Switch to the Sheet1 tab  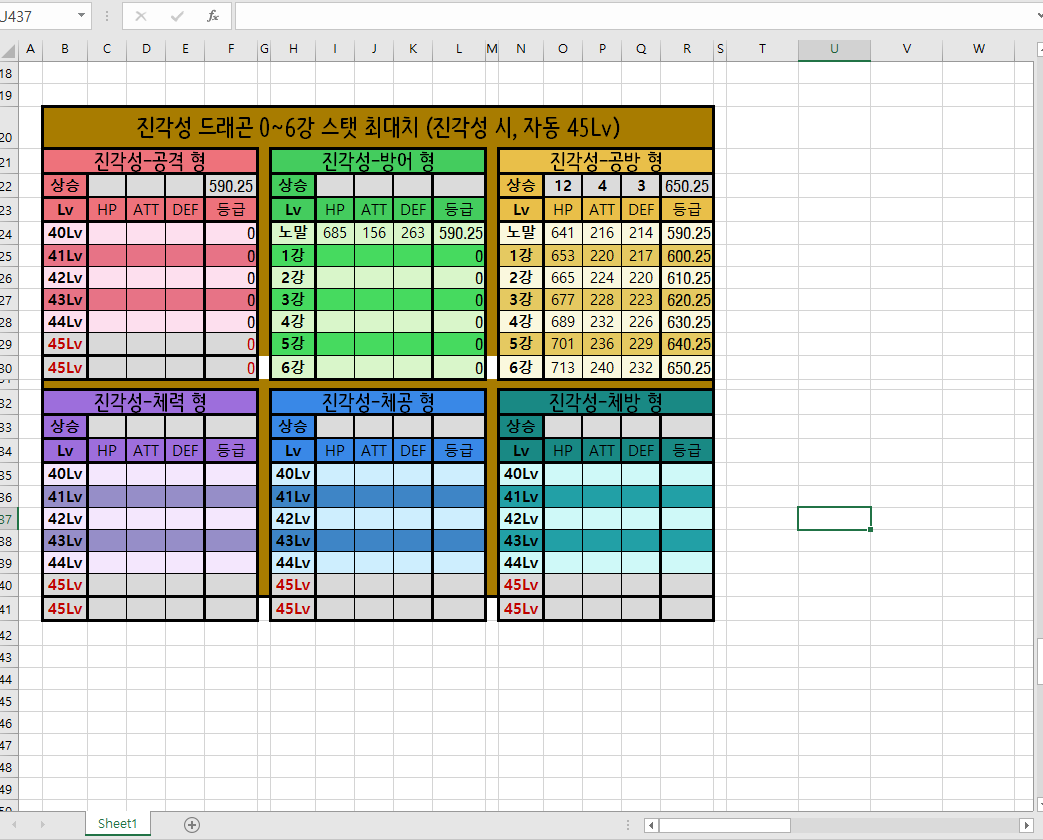(x=117, y=824)
